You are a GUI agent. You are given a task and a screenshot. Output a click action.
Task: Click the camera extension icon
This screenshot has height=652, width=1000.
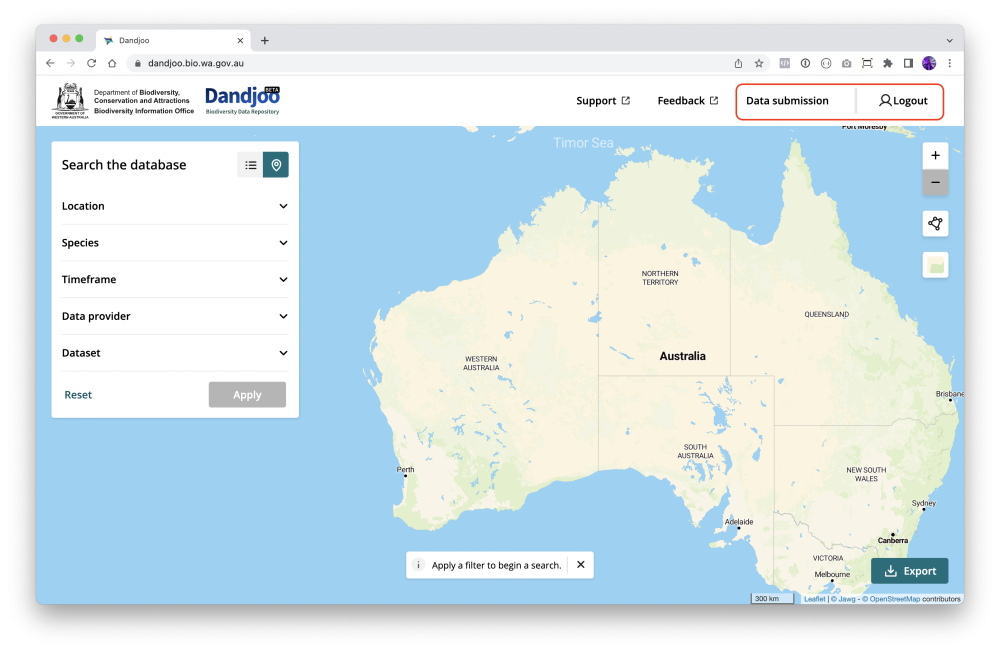846,63
